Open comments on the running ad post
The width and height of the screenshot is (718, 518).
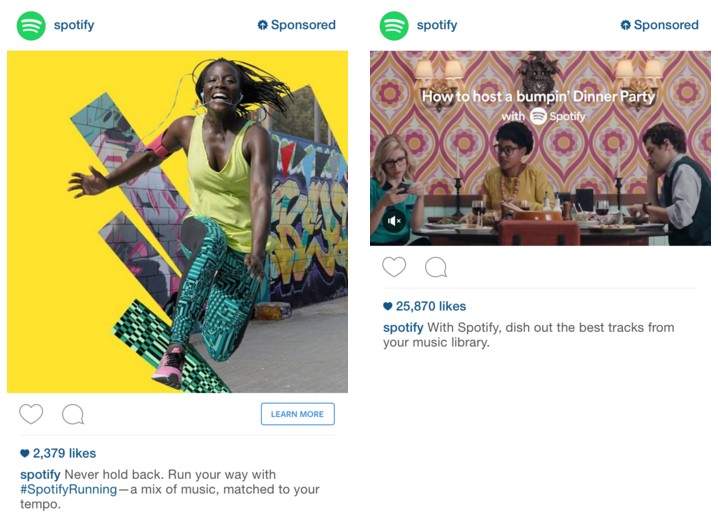(73, 414)
